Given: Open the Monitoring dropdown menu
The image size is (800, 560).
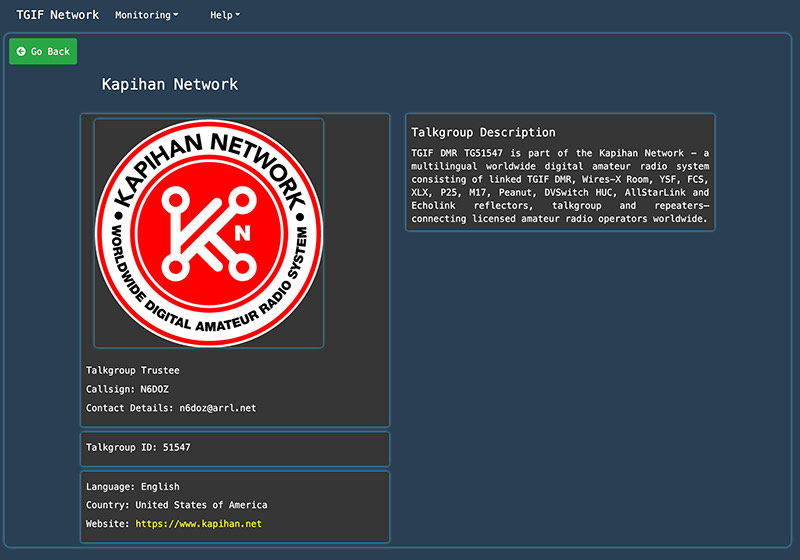Looking at the screenshot, I should click(x=146, y=15).
